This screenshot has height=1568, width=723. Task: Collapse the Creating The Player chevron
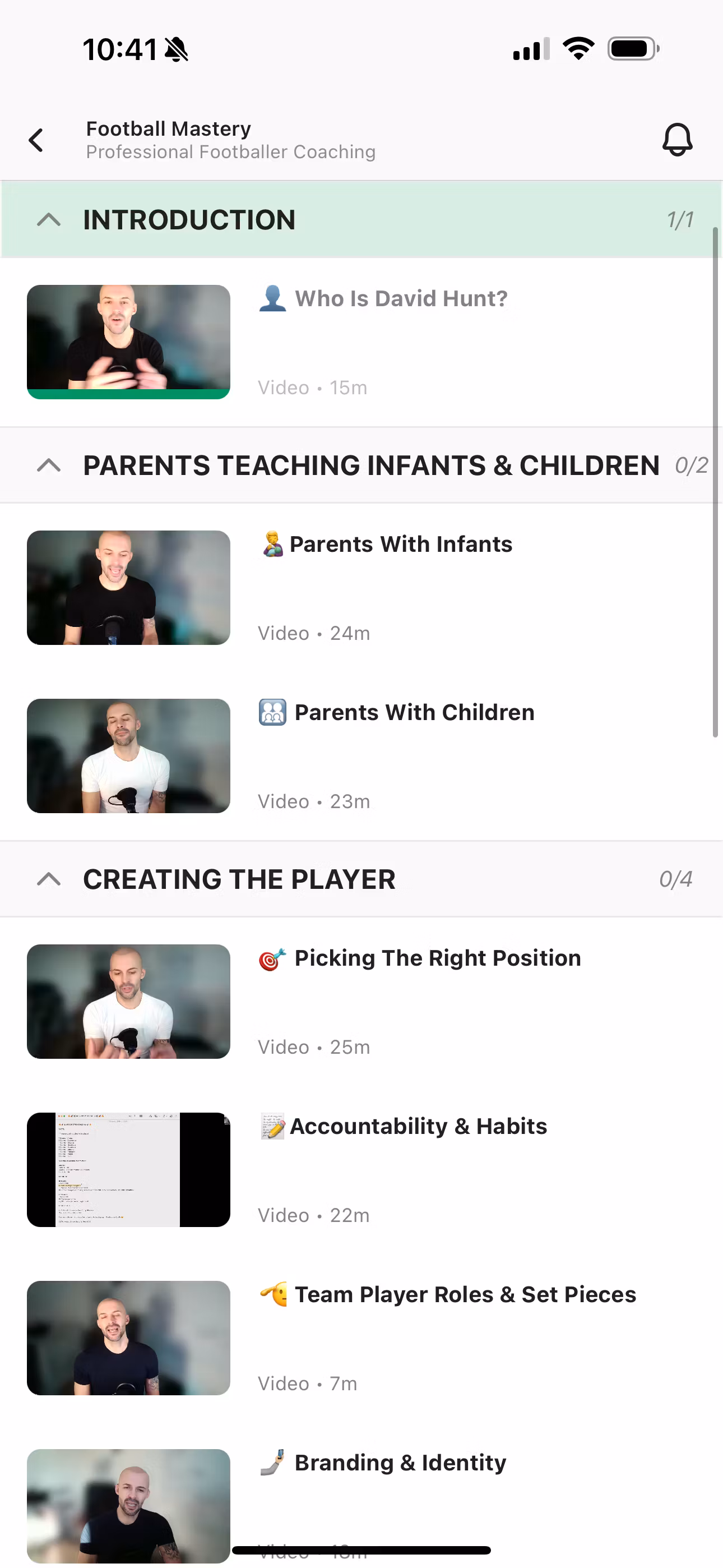[49, 879]
